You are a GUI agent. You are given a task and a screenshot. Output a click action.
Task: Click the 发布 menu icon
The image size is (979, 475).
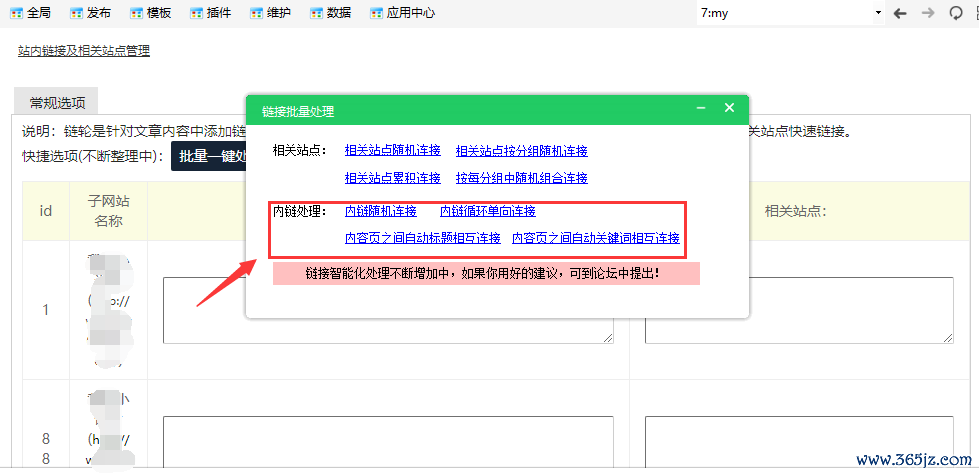[78, 13]
